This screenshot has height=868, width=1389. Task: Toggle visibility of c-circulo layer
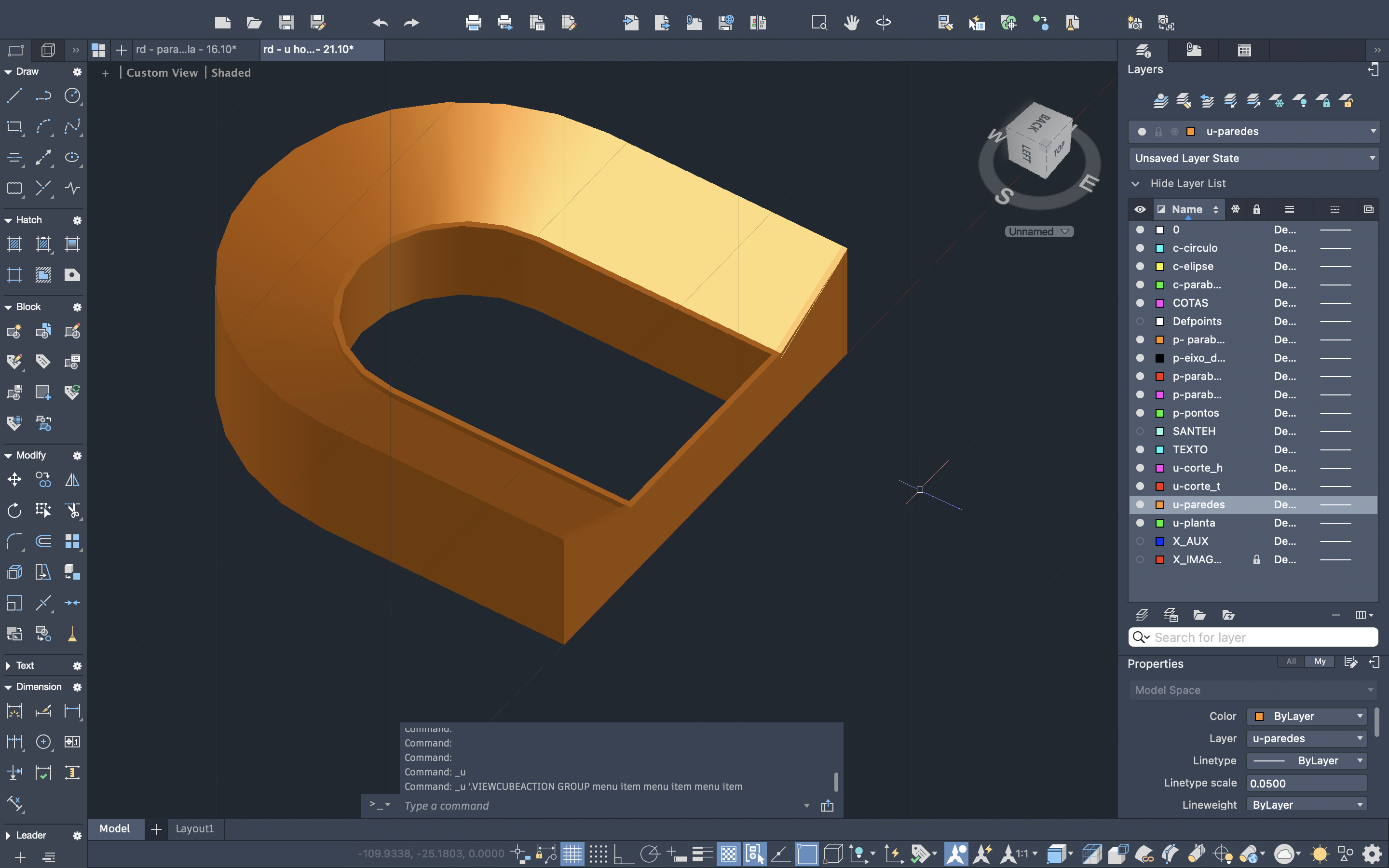coord(1140,248)
